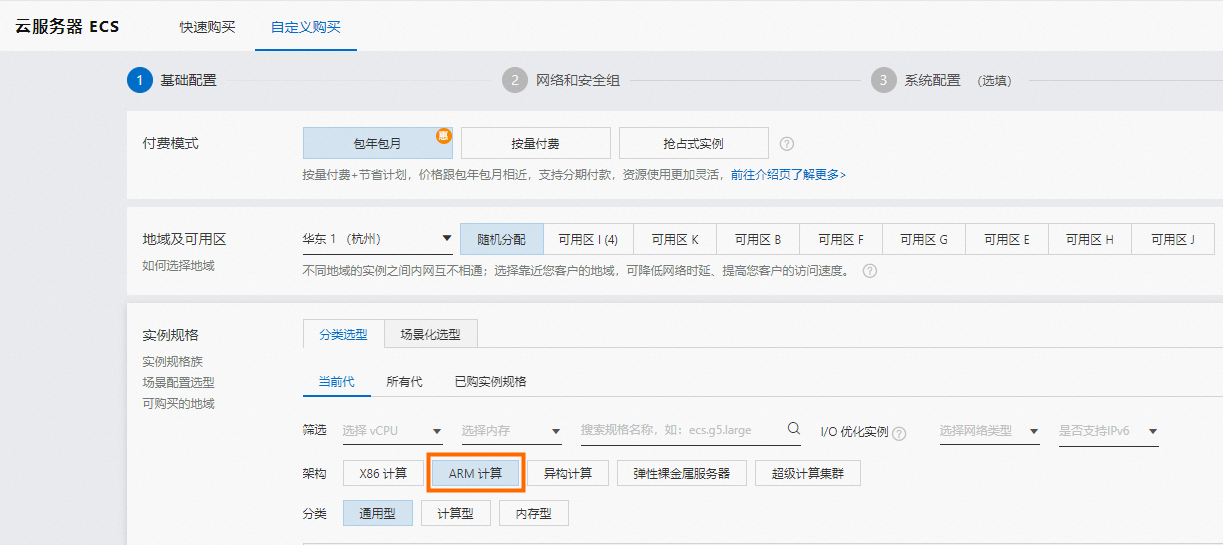This screenshot has height=545, width=1223.
Task: Click the search magnifier icon
Action: pyautogui.click(x=794, y=429)
